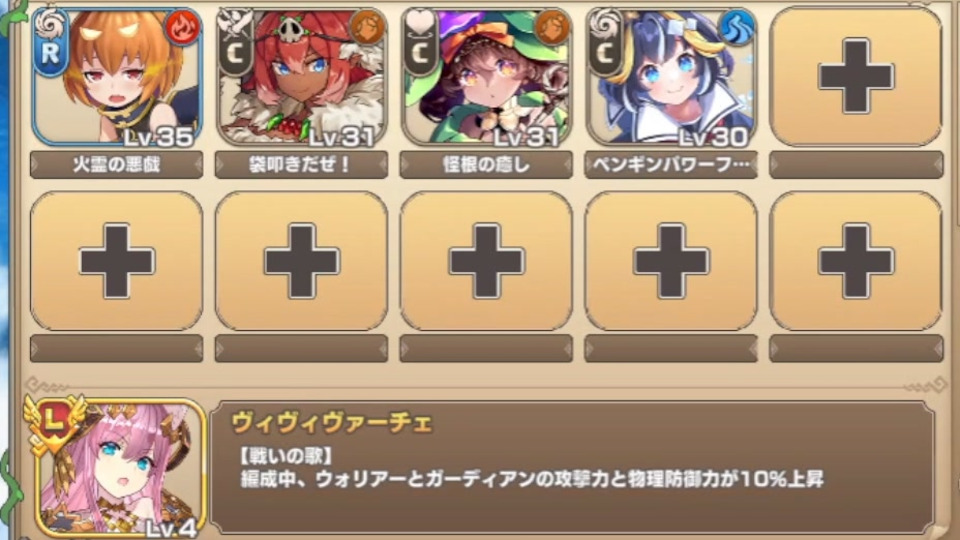Viewport: 960px width, 540px height.
Task: Add a character in middle bottom-row plus slot
Action: [x=486, y=261]
